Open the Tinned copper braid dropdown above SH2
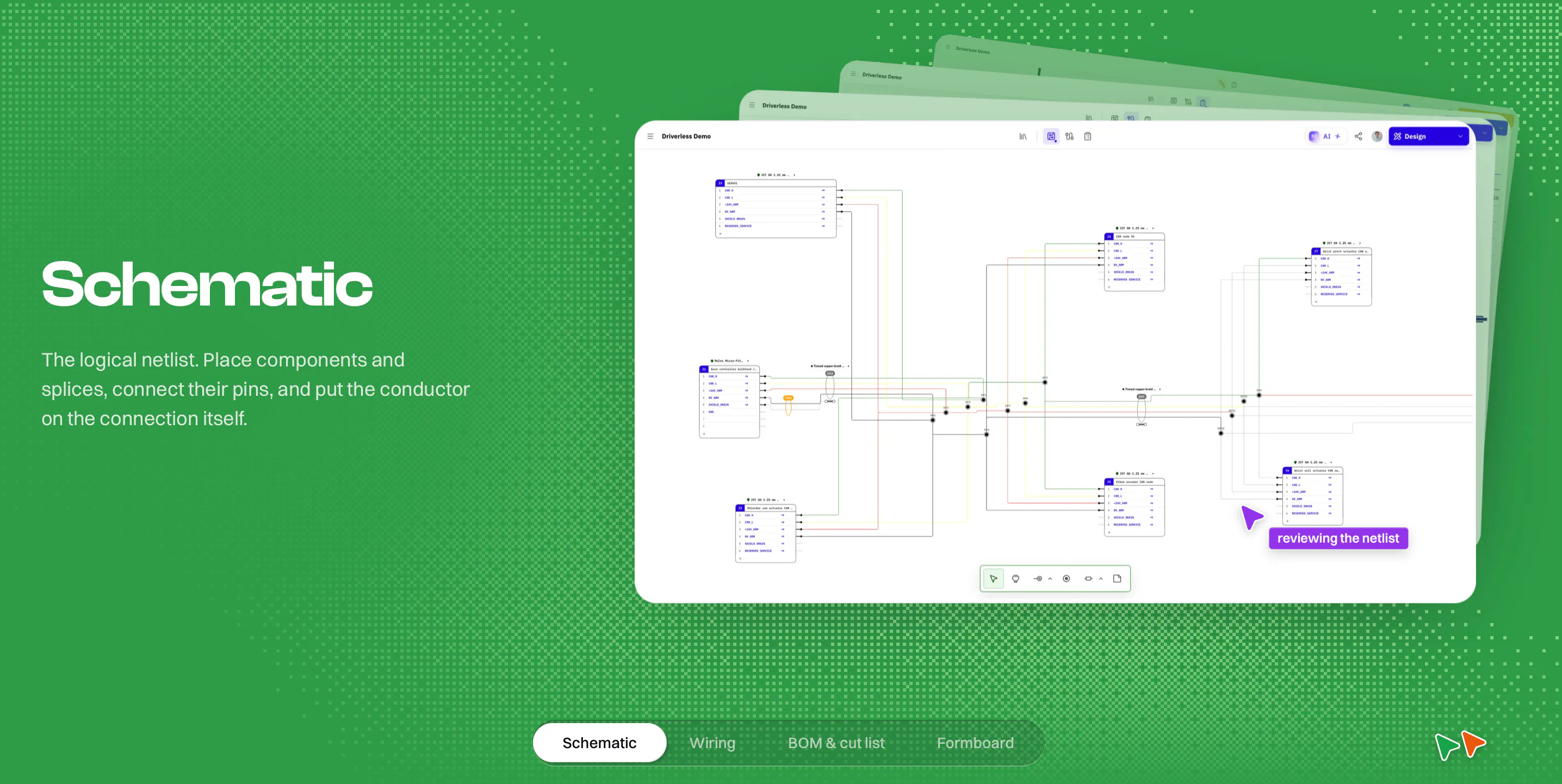1562x784 pixels. click(x=829, y=366)
